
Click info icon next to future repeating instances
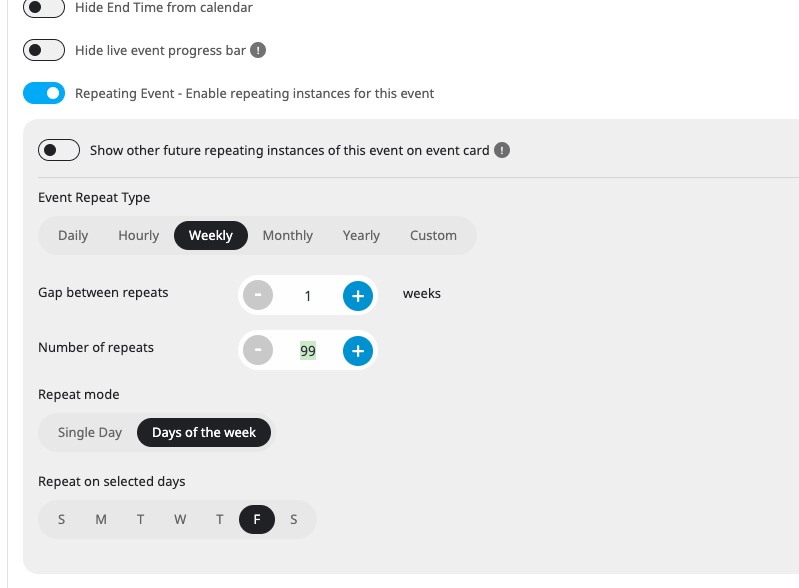coord(502,150)
